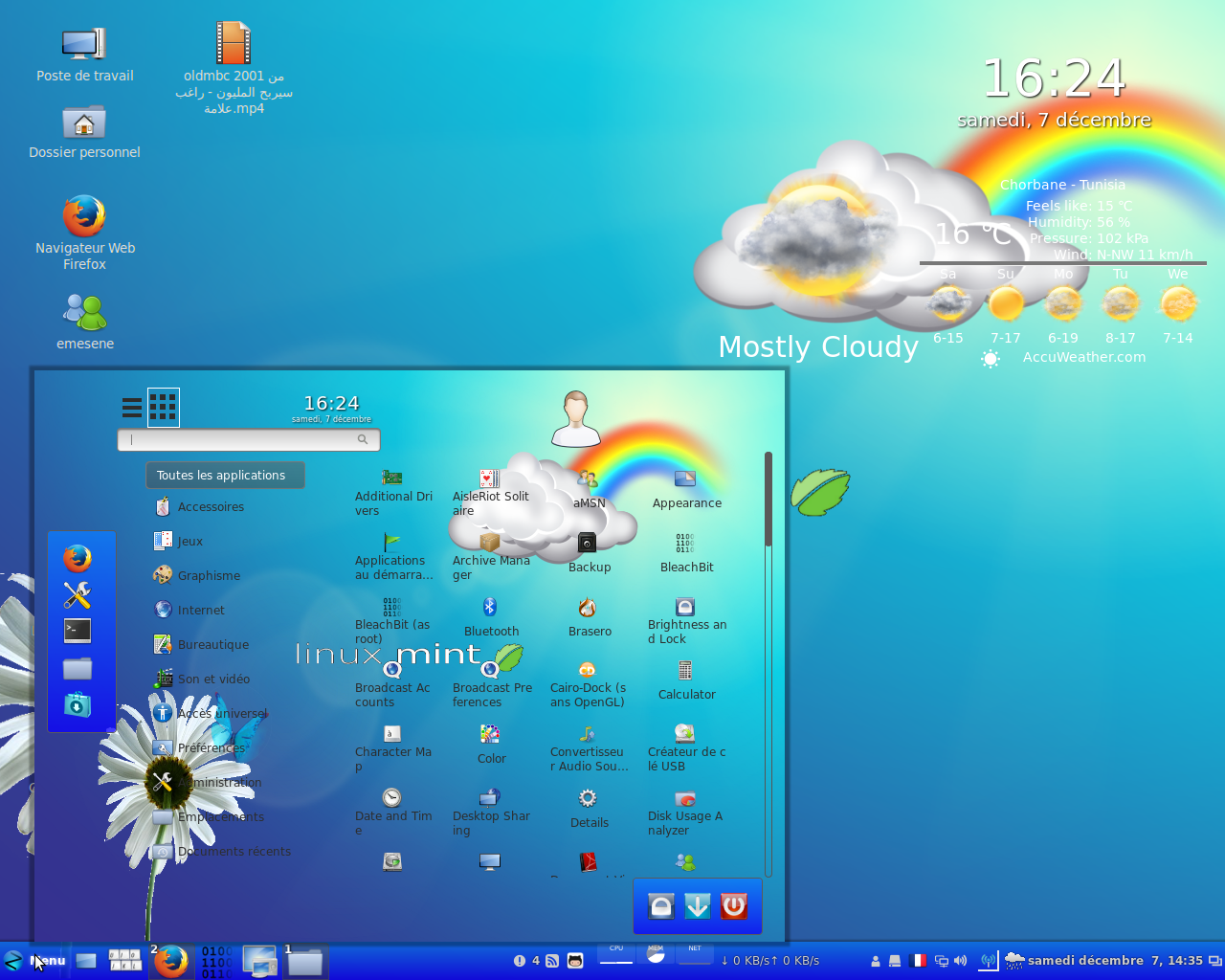Lock the screen from menu
Image resolution: width=1225 pixels, height=980 pixels.
coord(661,905)
